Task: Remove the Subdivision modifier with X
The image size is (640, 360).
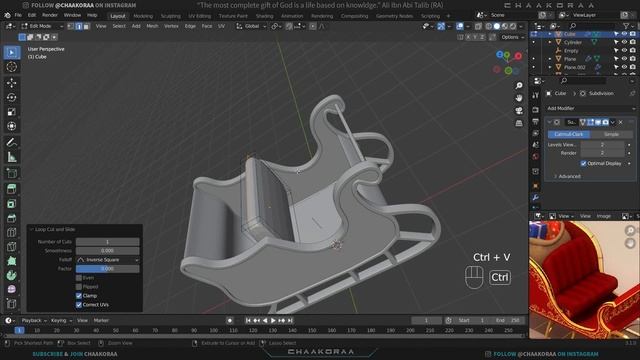Action: tap(621, 122)
